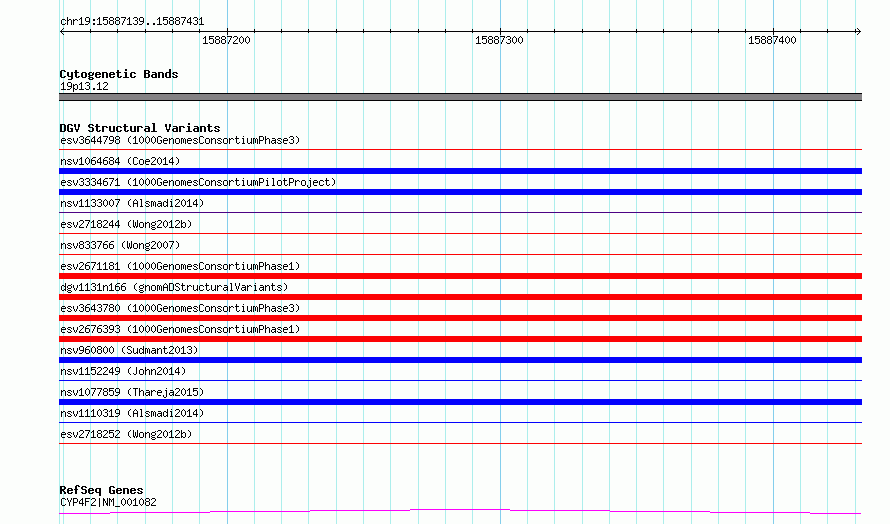This screenshot has height=524, width=890.
Task: Click the Cytogenetic Bands track title
Action: click(119, 74)
